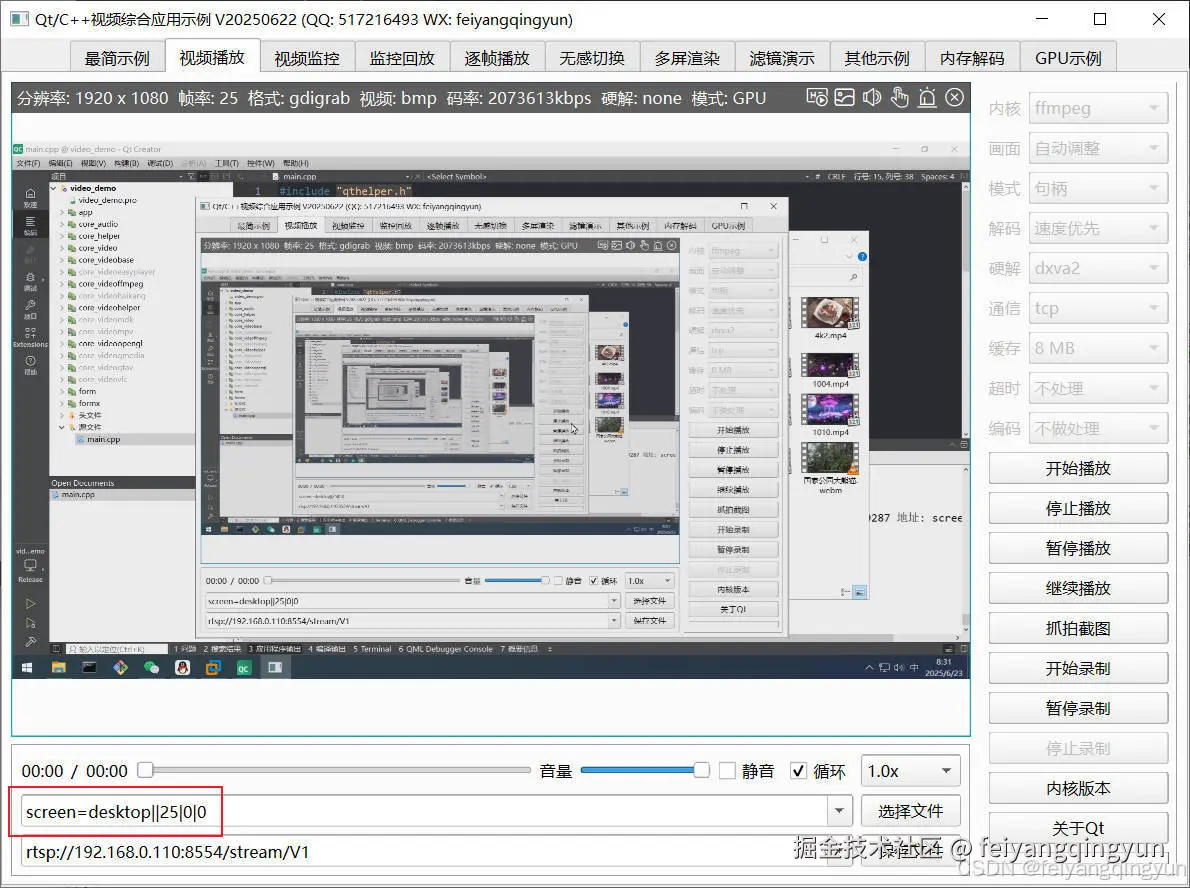
Task: Switch to the 其他示例 tab
Action: click(877, 58)
